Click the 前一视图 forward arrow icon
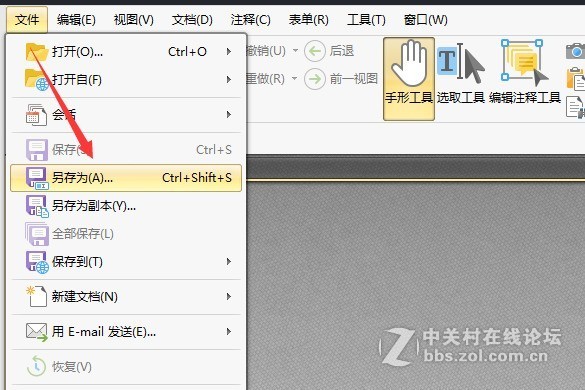 [315, 79]
